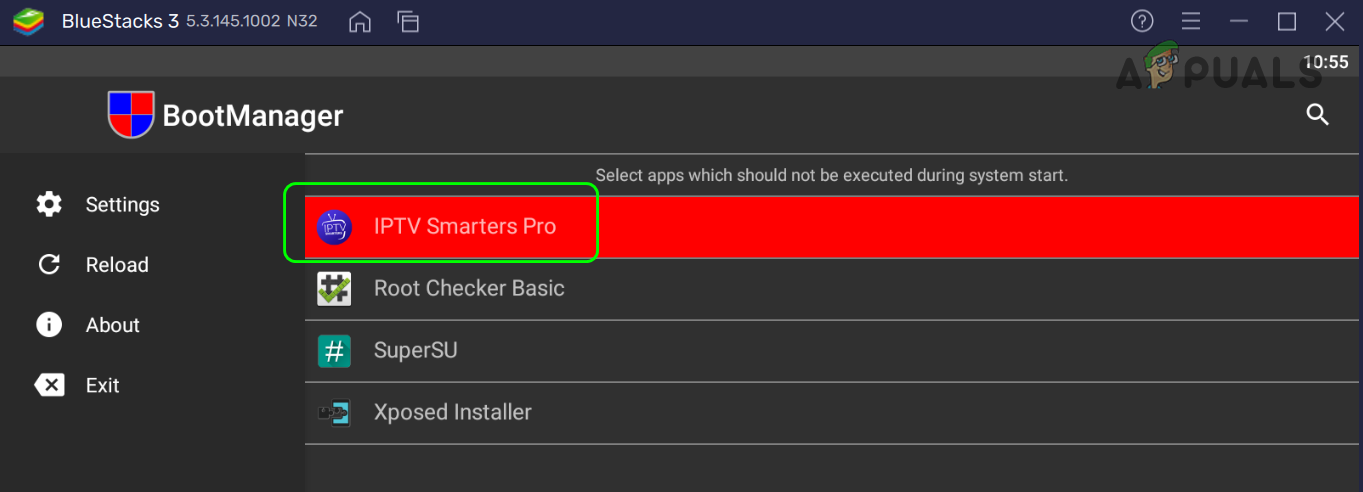Open the multi-instance windows icon
The width and height of the screenshot is (1363, 492).
(407, 21)
